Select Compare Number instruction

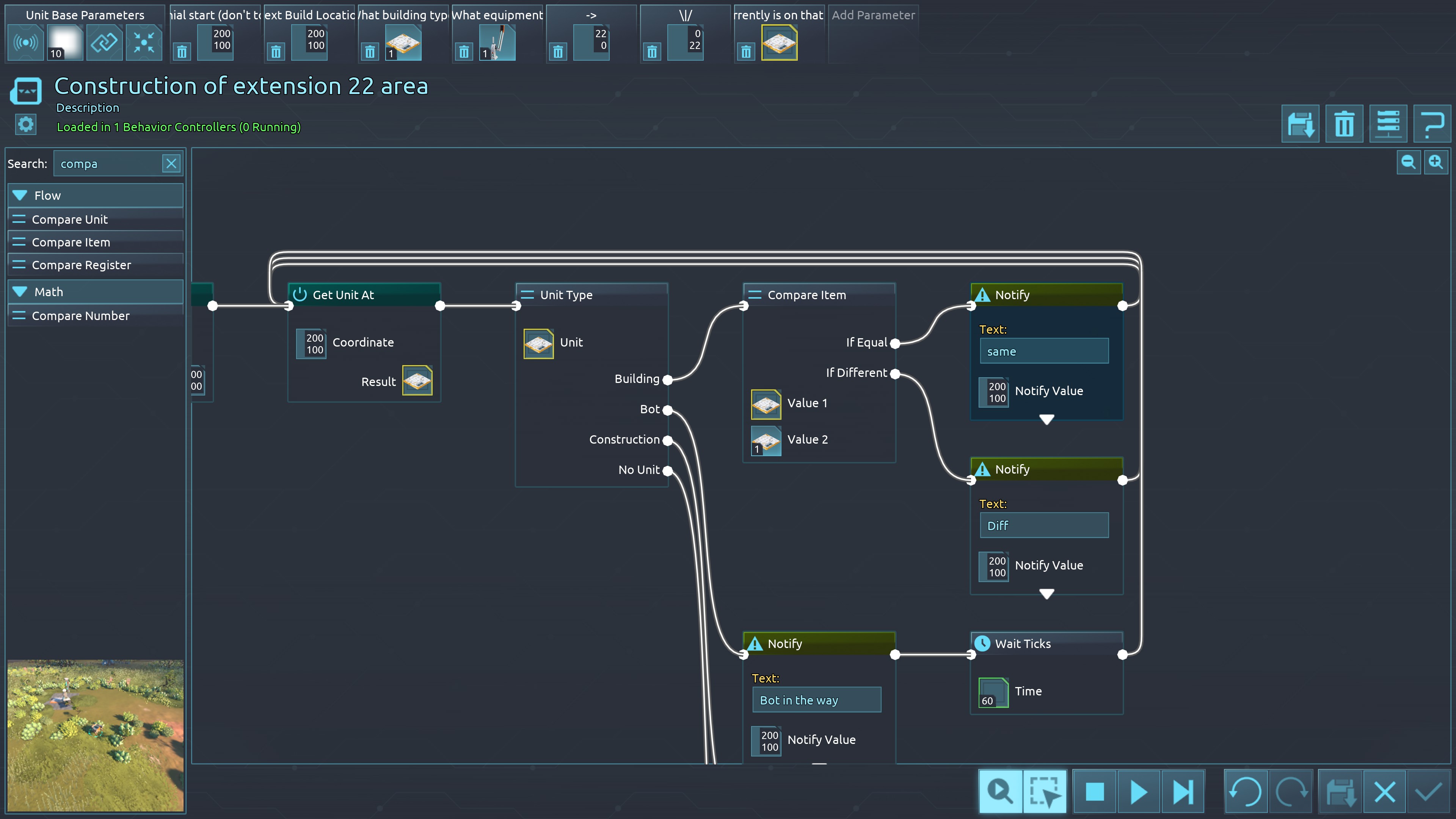coord(80,316)
